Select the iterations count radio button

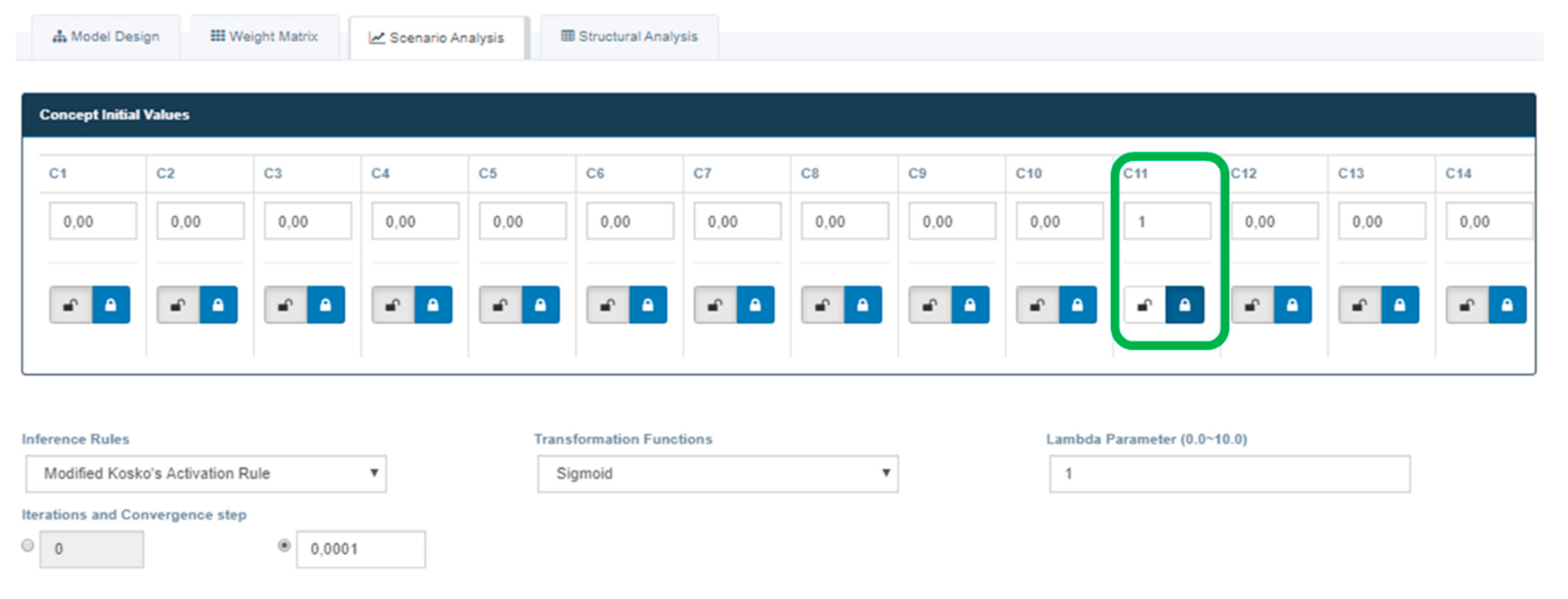coord(28,545)
